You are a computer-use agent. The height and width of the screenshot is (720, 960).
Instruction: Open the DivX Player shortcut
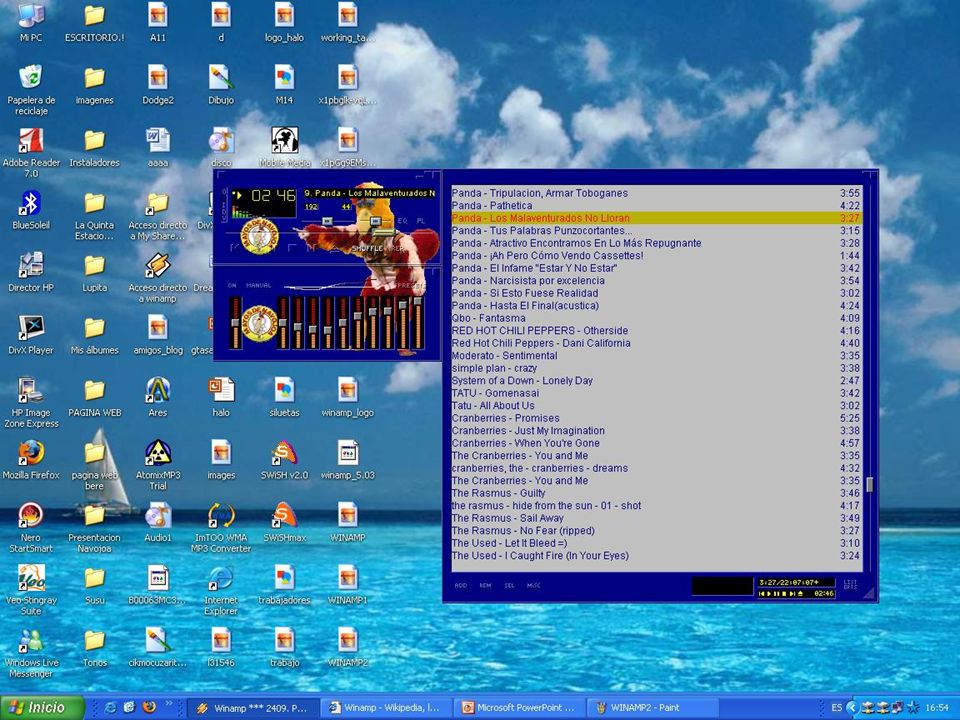point(31,335)
